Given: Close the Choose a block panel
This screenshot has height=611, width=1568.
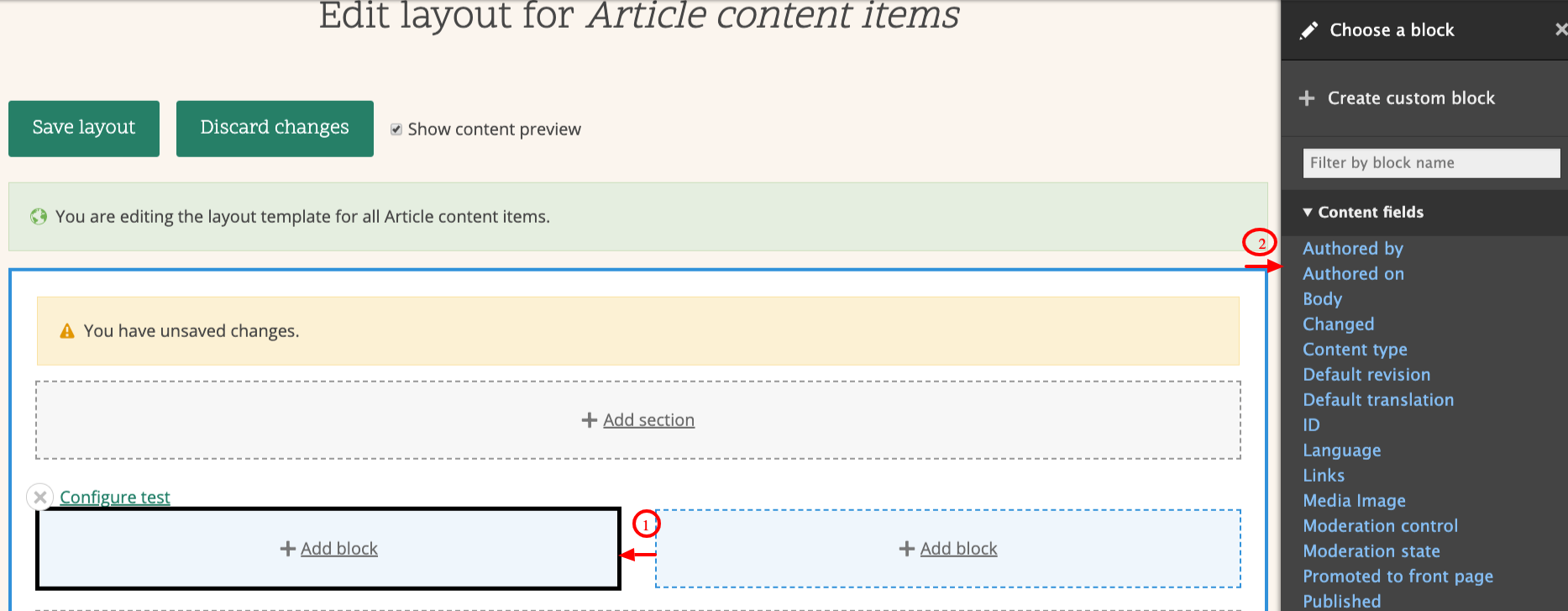Looking at the screenshot, I should tap(1560, 29).
